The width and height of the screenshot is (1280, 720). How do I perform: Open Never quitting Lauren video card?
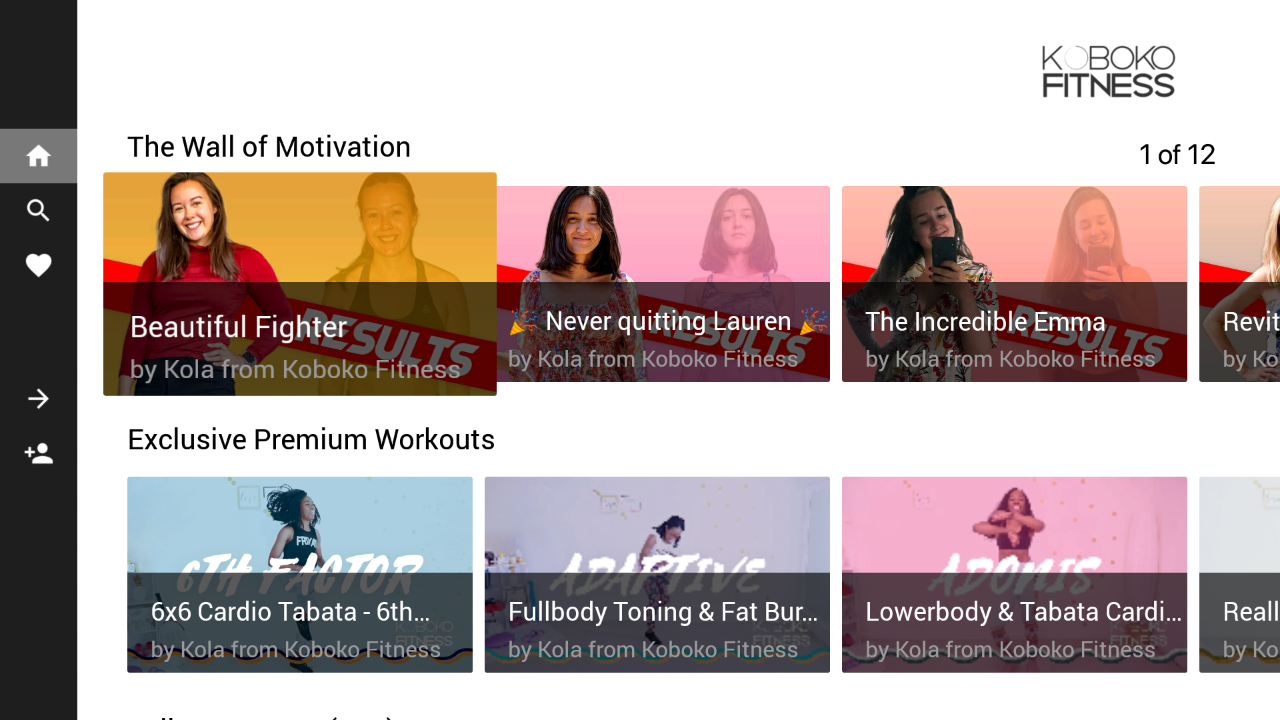pyautogui.click(x=663, y=284)
